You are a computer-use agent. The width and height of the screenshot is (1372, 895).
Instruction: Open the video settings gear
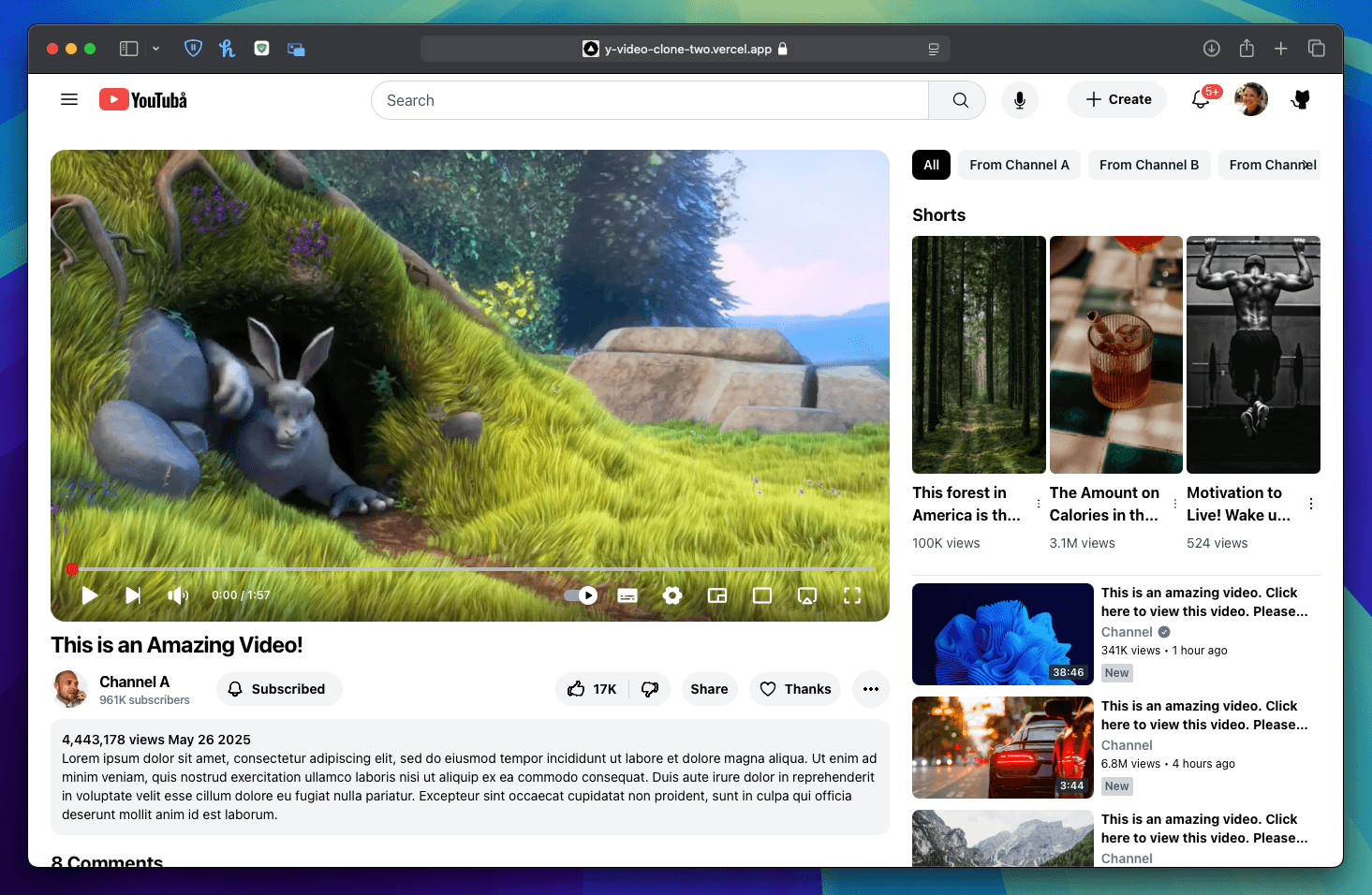672,595
